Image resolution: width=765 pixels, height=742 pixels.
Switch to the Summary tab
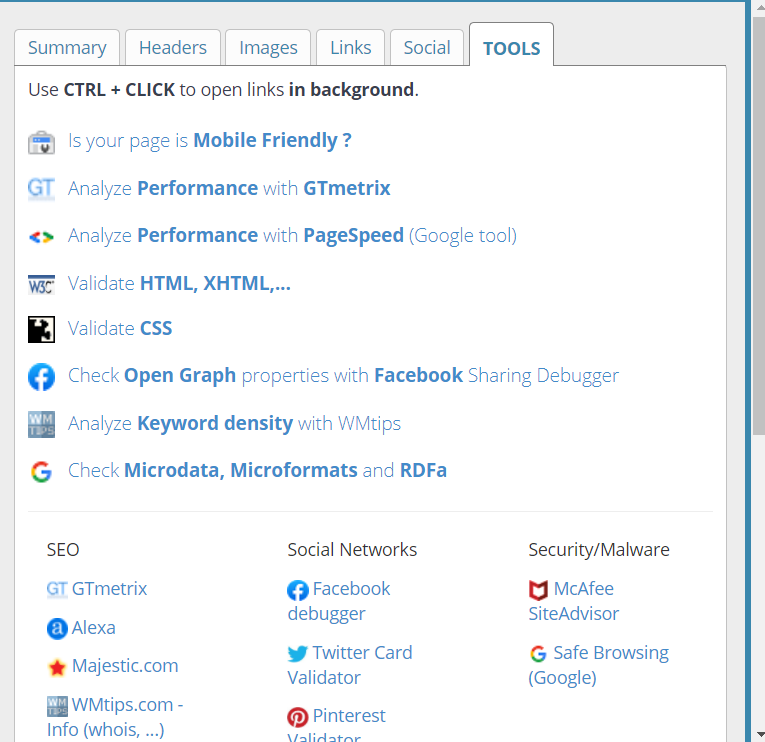pos(67,47)
